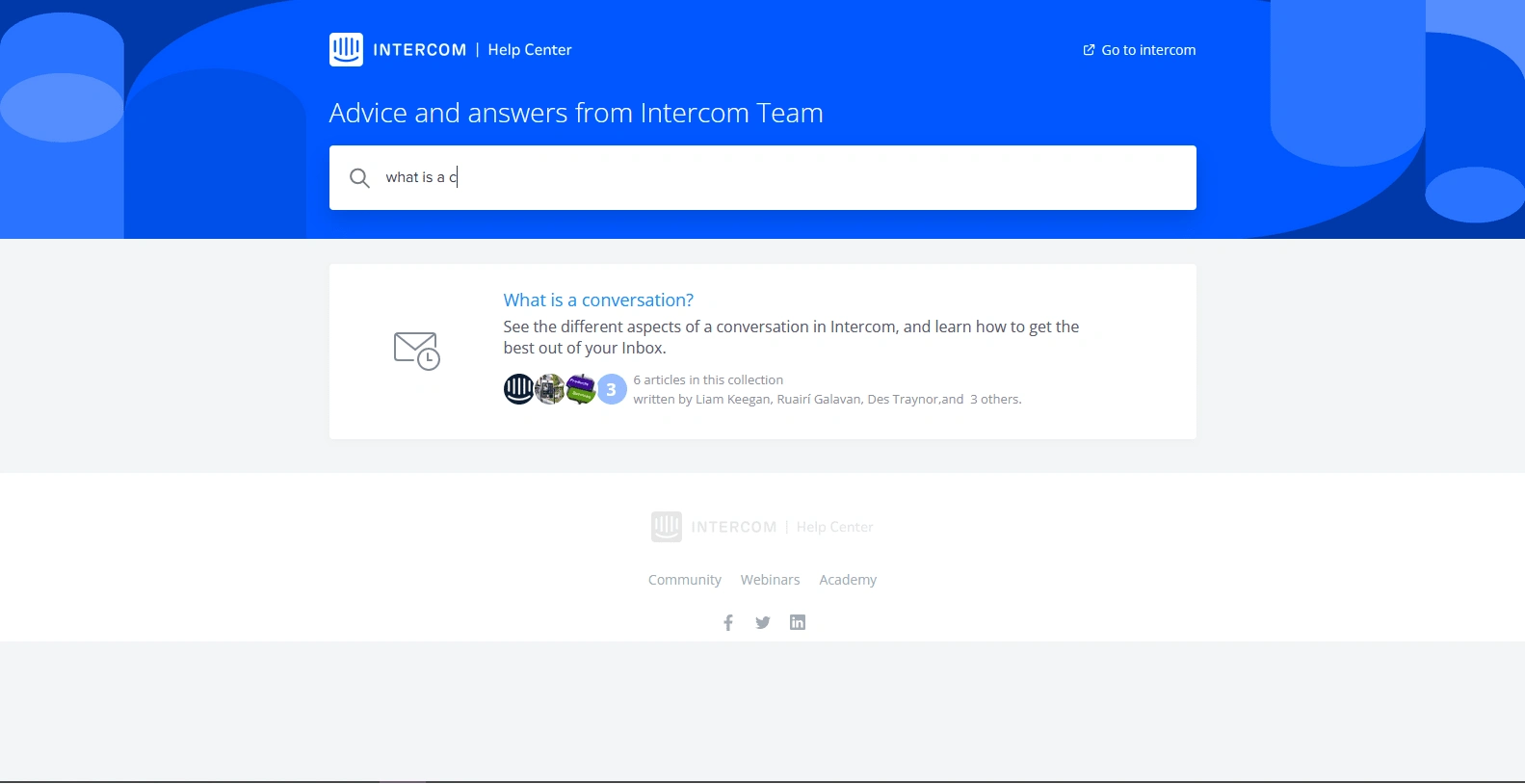Click the '3' additional authors badge
The width and height of the screenshot is (1525, 784).
[612, 389]
